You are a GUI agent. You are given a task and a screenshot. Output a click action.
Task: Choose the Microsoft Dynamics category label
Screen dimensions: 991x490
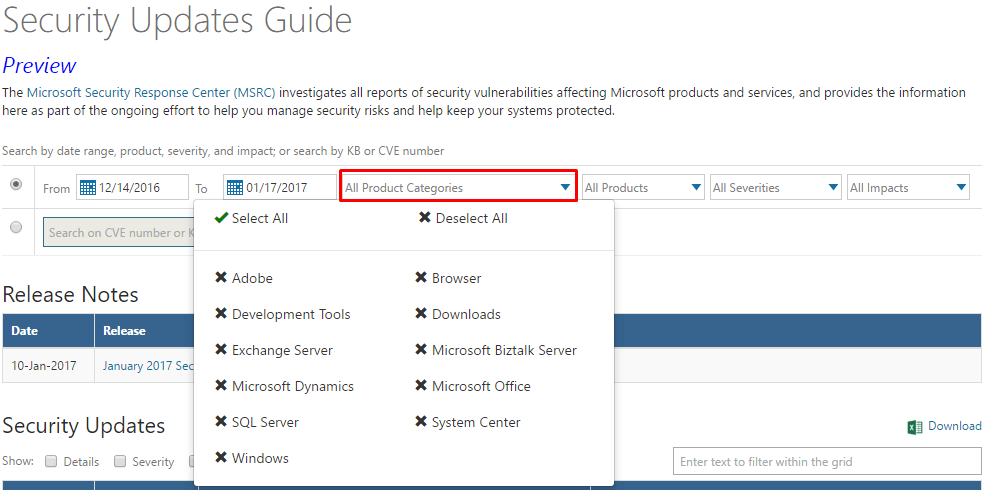[293, 386]
